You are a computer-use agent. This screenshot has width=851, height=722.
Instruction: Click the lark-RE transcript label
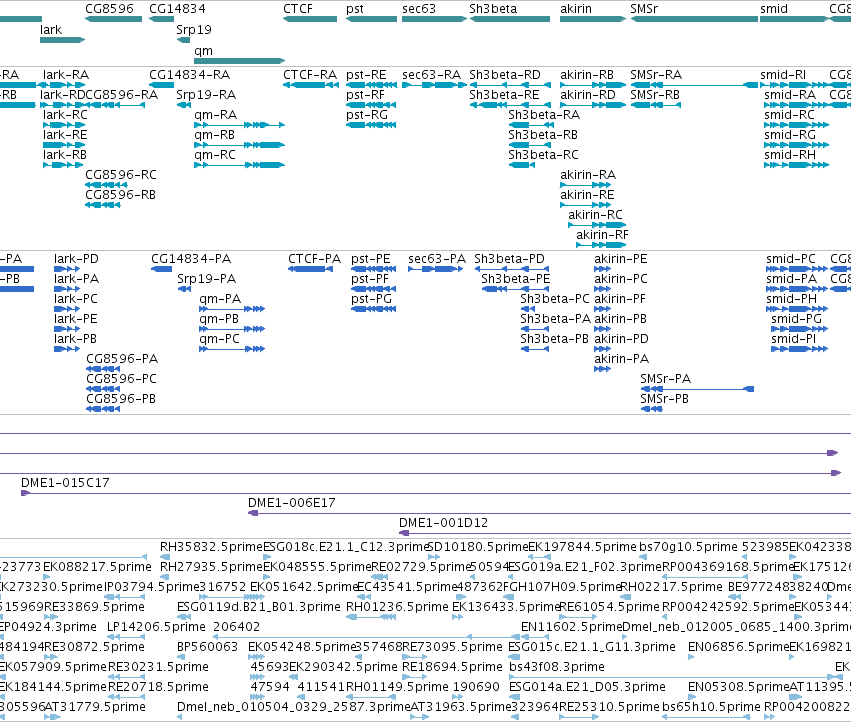coord(65,135)
